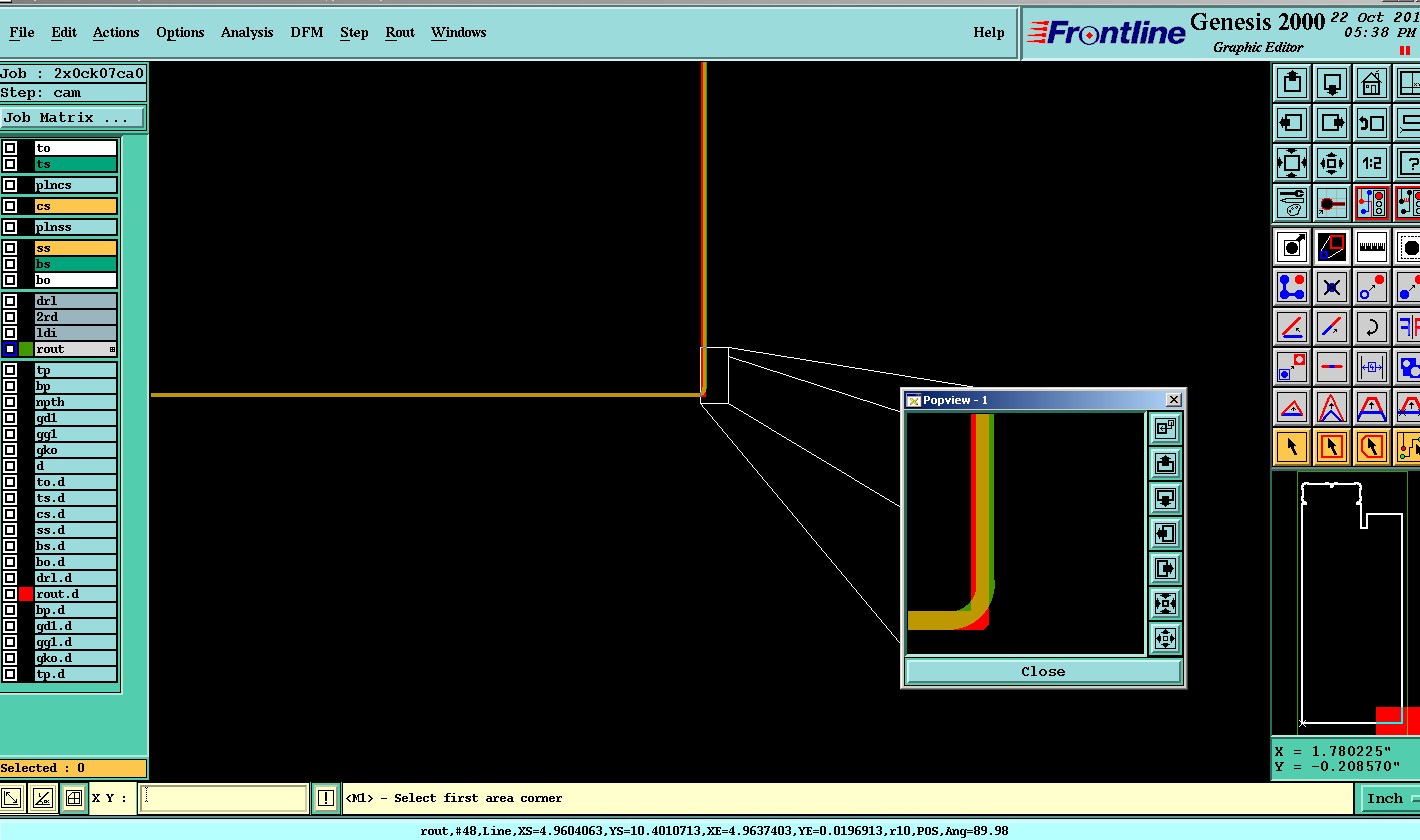Click the pan left icon in main toolbar
The height and width of the screenshot is (840, 1420).
[1292, 123]
